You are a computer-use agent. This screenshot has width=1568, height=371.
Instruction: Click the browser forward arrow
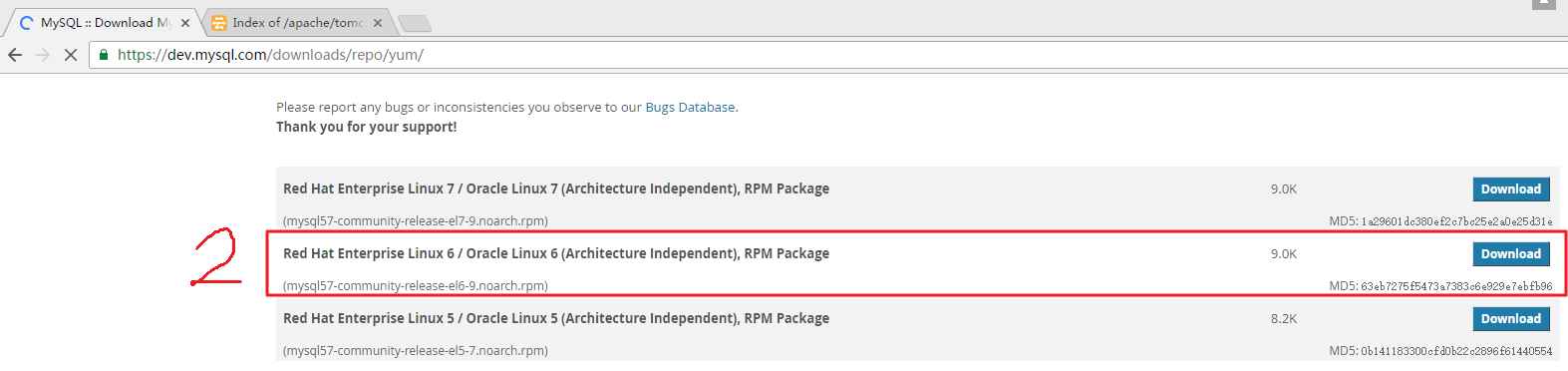point(43,55)
